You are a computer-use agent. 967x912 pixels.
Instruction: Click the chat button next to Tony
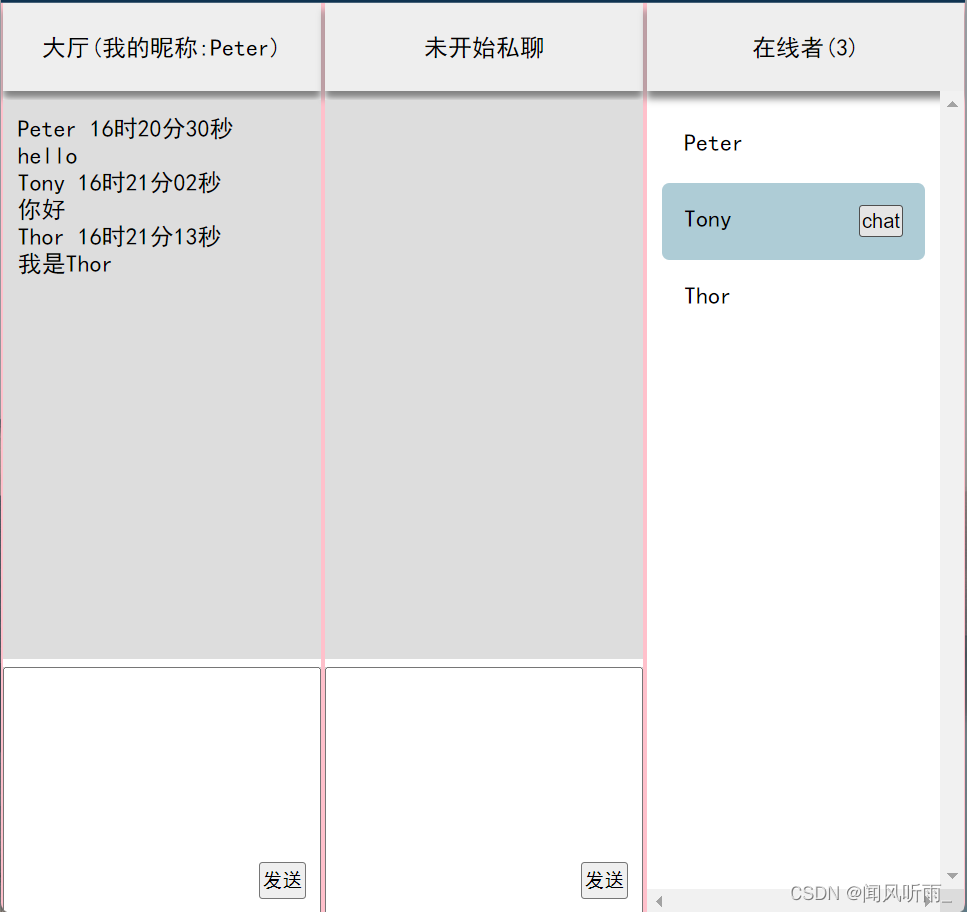[881, 221]
